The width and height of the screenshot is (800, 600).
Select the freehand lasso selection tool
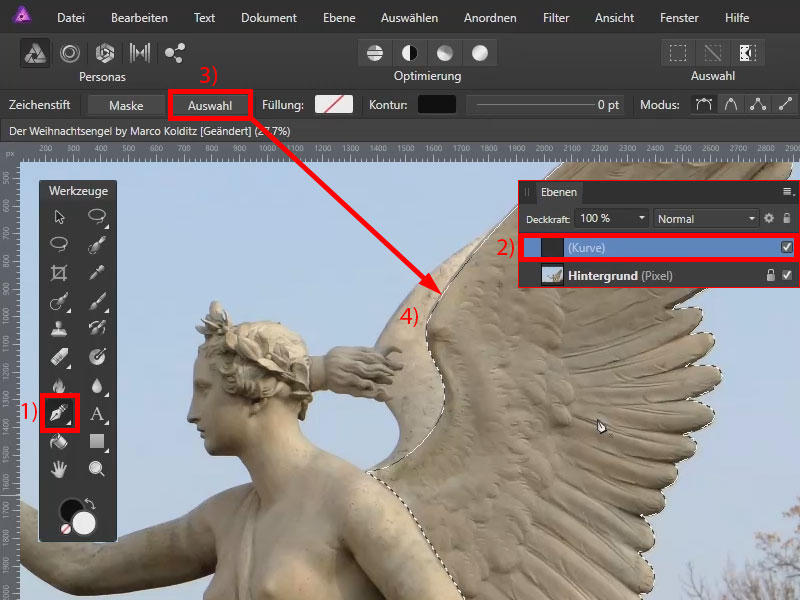tap(59, 244)
